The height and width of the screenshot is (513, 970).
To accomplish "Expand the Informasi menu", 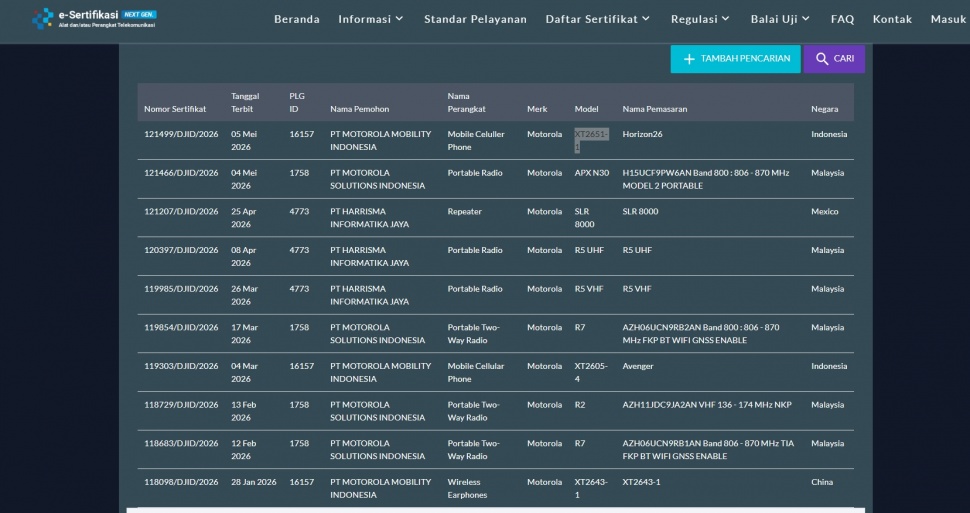I will (x=371, y=19).
